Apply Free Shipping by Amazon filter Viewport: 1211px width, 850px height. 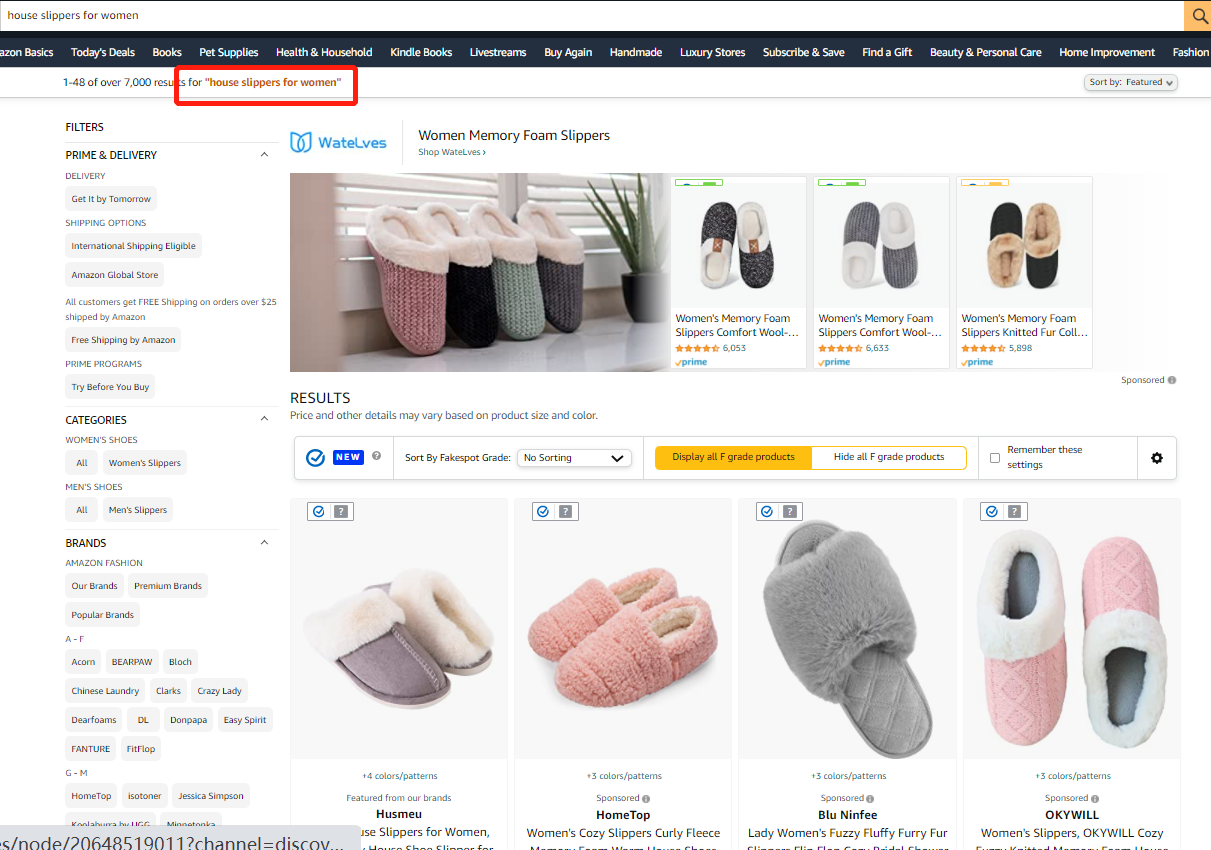coord(123,340)
